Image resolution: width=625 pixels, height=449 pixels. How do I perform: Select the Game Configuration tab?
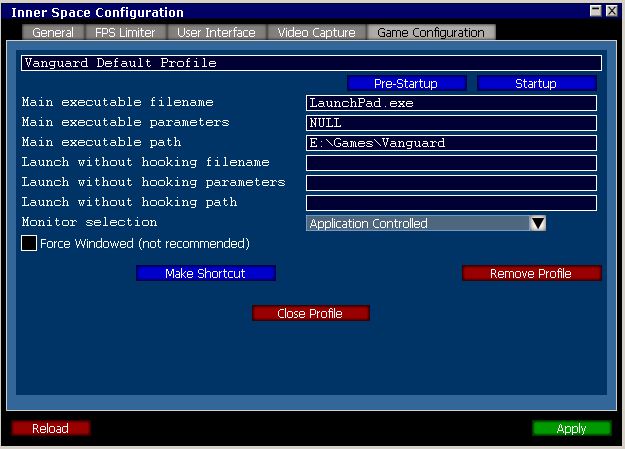tap(431, 32)
